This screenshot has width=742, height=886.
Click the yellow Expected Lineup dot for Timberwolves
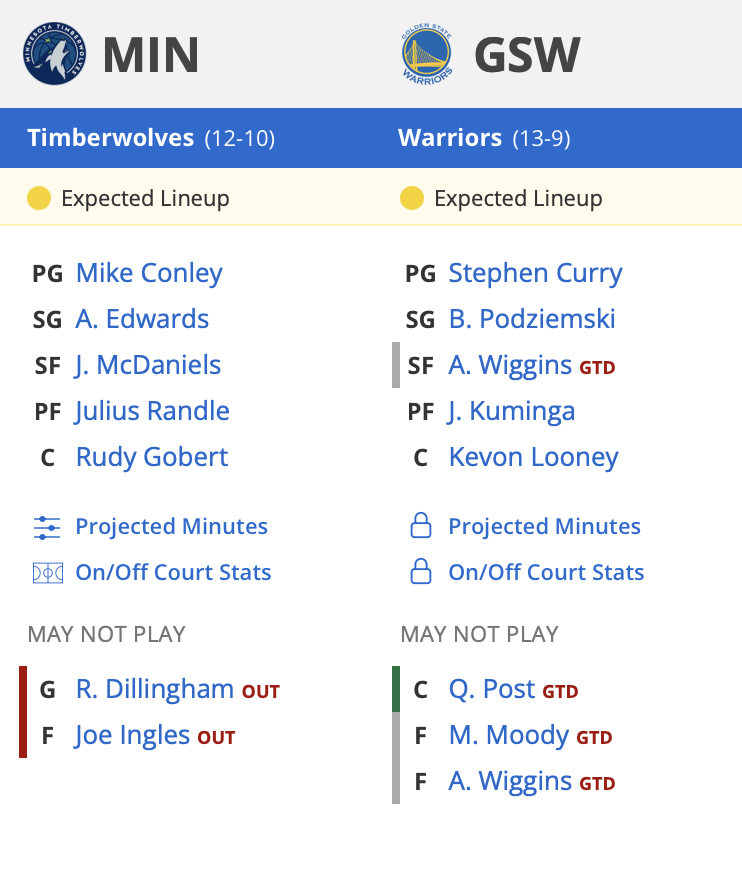(x=39, y=198)
